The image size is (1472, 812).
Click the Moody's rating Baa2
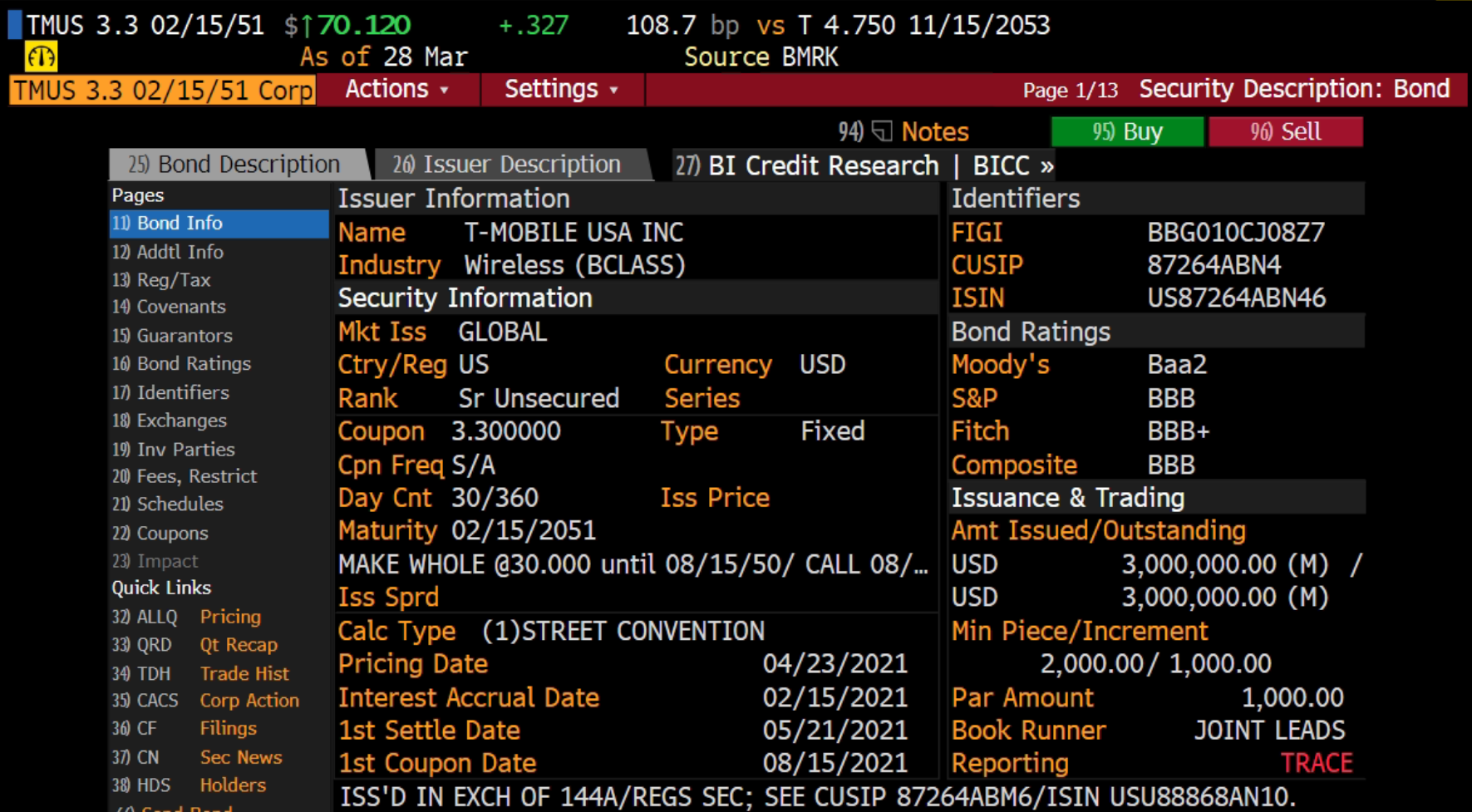coord(1177,364)
